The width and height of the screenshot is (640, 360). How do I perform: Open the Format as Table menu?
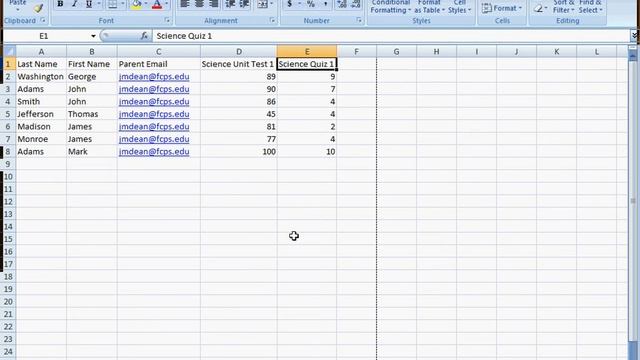click(429, 7)
